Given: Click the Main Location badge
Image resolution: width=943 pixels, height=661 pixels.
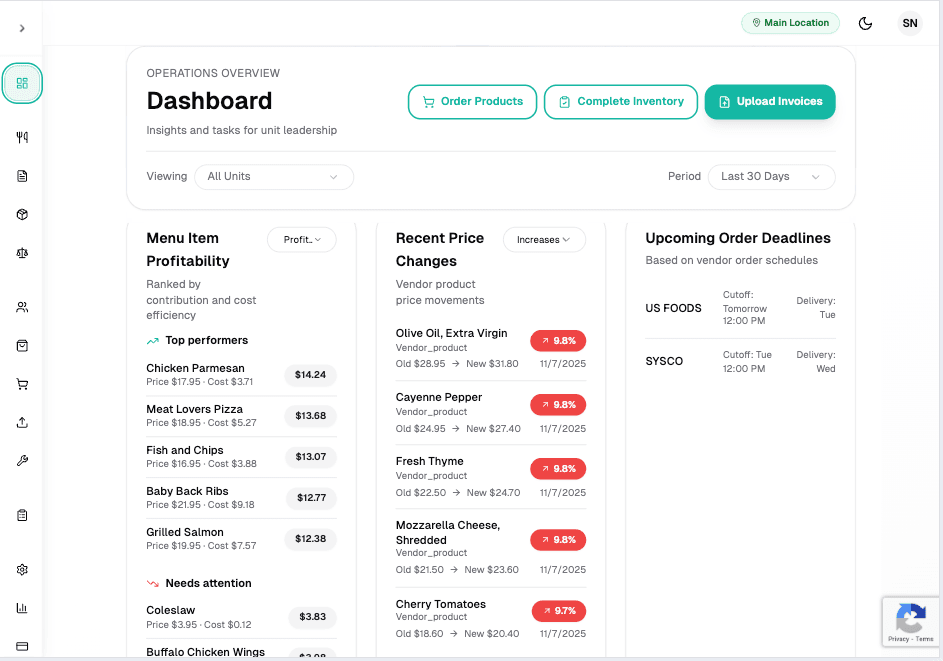Looking at the screenshot, I should [790, 23].
